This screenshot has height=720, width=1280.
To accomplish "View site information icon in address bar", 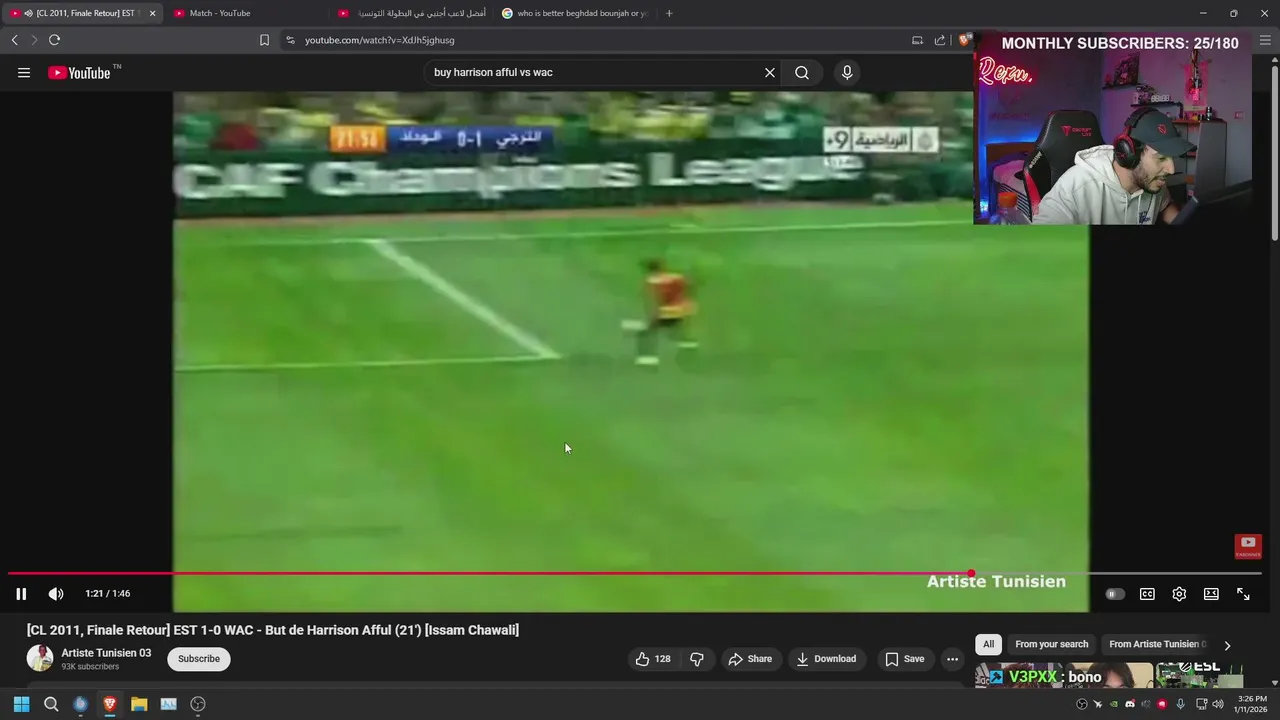I will pyautogui.click(x=290, y=40).
